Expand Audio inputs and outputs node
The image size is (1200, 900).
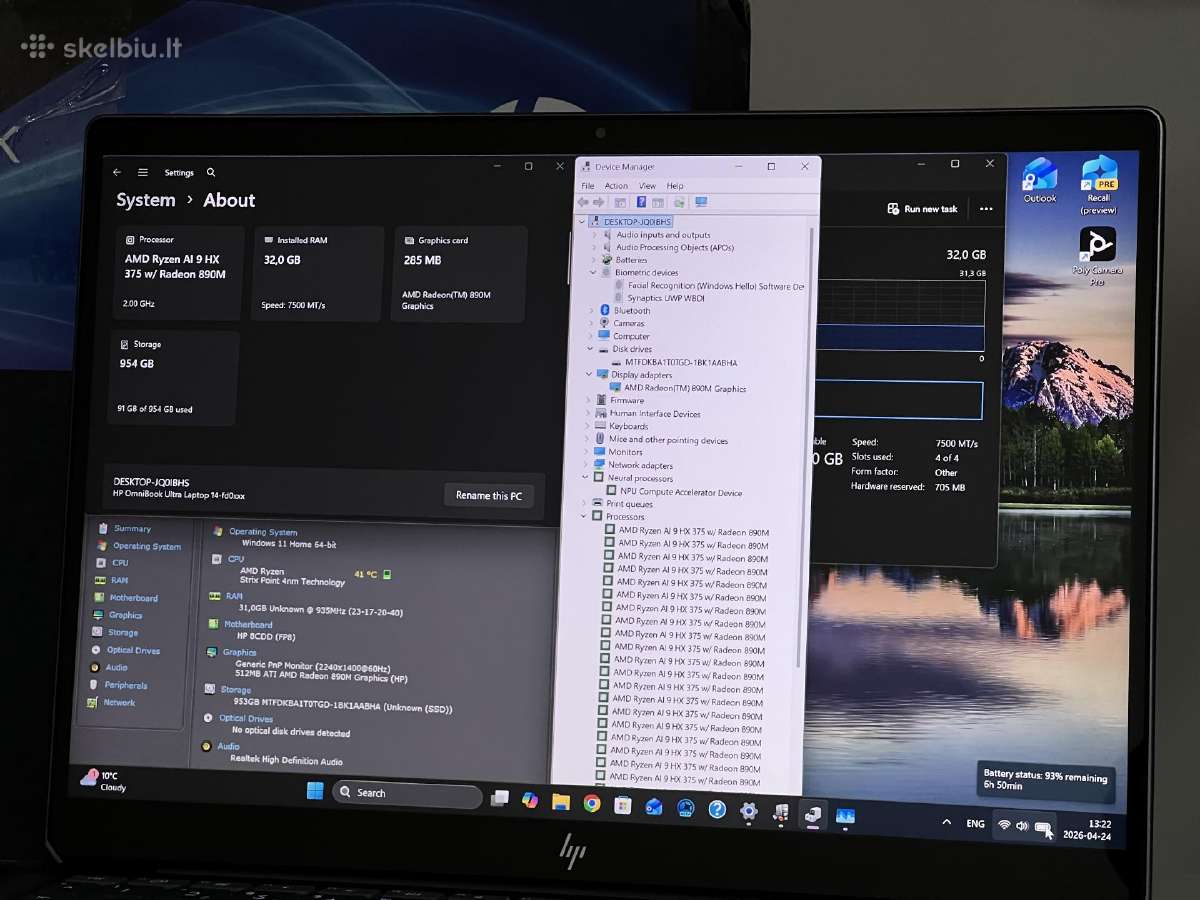point(594,235)
